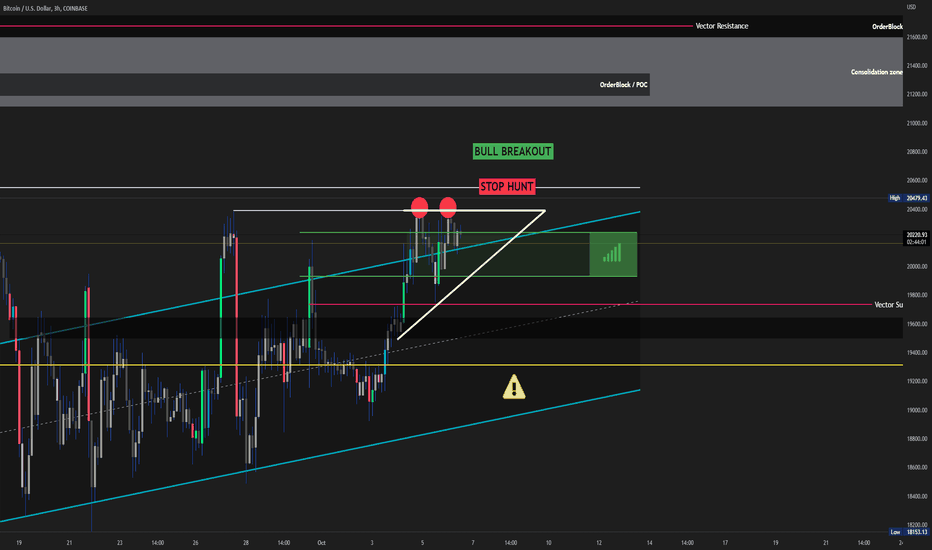This screenshot has height=550, width=932.
Task: Click the Consolidation zone label
Action: pos(877,72)
